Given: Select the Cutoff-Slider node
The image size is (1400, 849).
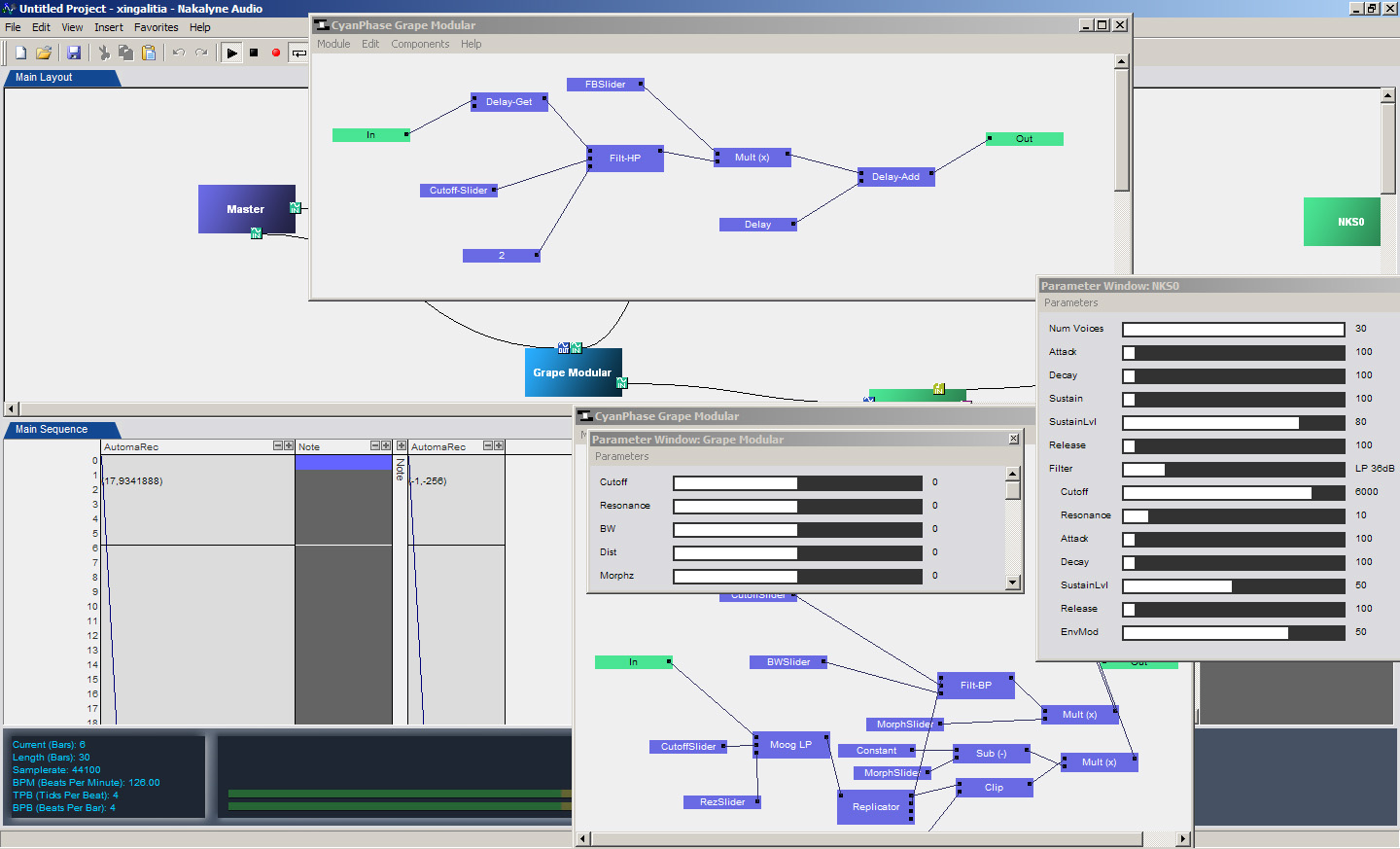Looking at the screenshot, I should 459,191.
